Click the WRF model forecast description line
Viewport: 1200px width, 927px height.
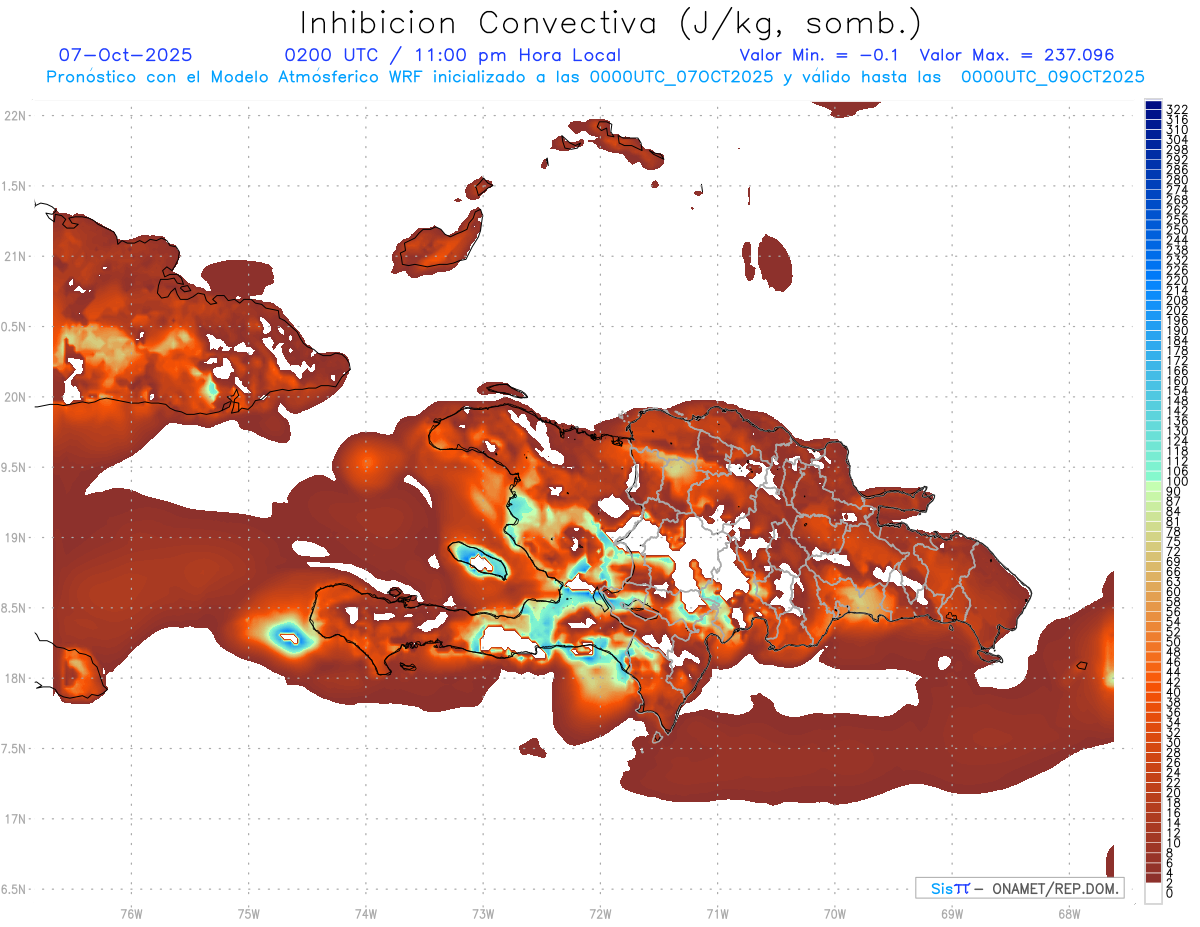595,77
